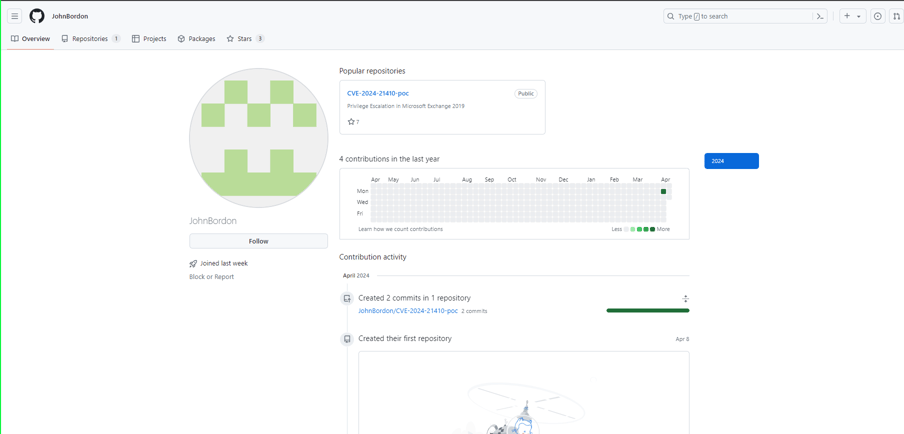Click the Created their first repository heading
This screenshot has height=434, width=904.
pos(405,338)
